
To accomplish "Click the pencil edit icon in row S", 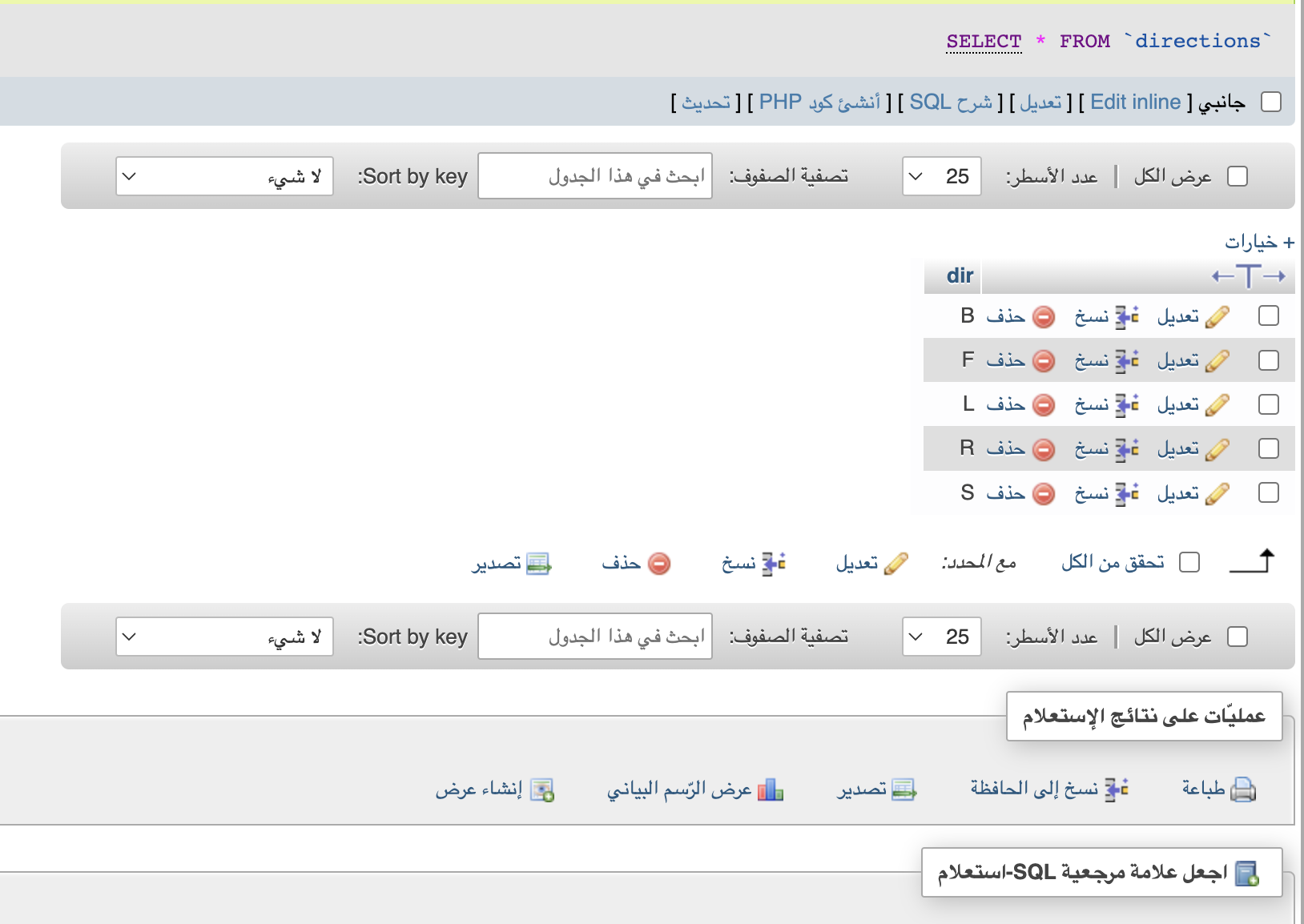I will (x=1217, y=493).
